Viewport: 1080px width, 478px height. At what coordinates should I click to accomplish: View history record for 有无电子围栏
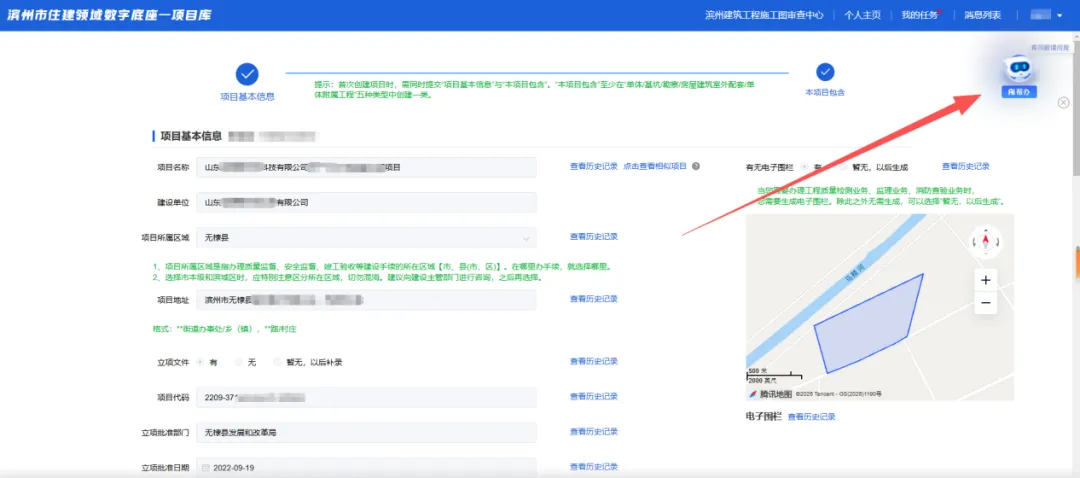tap(966, 166)
